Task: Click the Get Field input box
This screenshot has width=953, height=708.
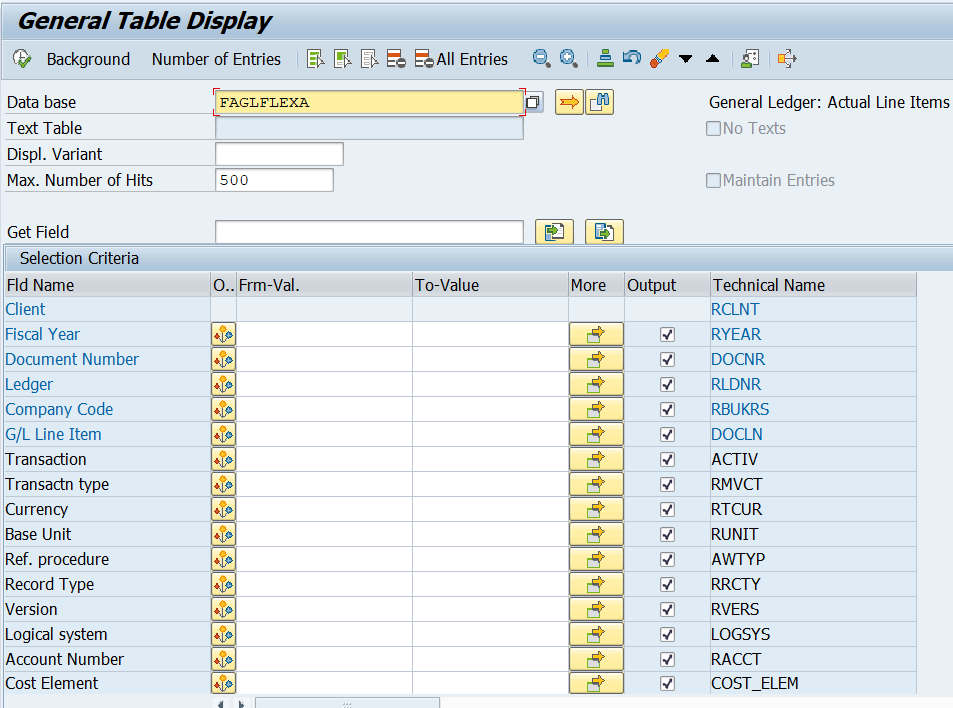Action: point(369,232)
